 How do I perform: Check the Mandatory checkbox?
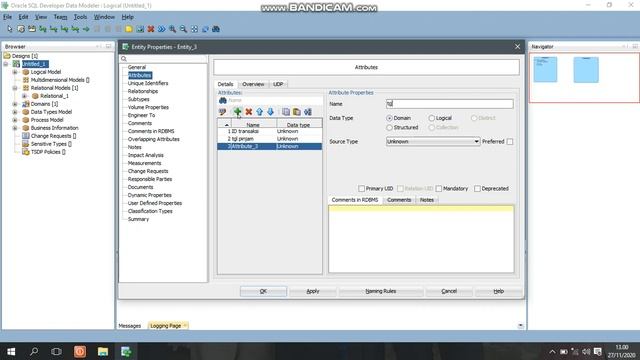[x=439, y=189]
